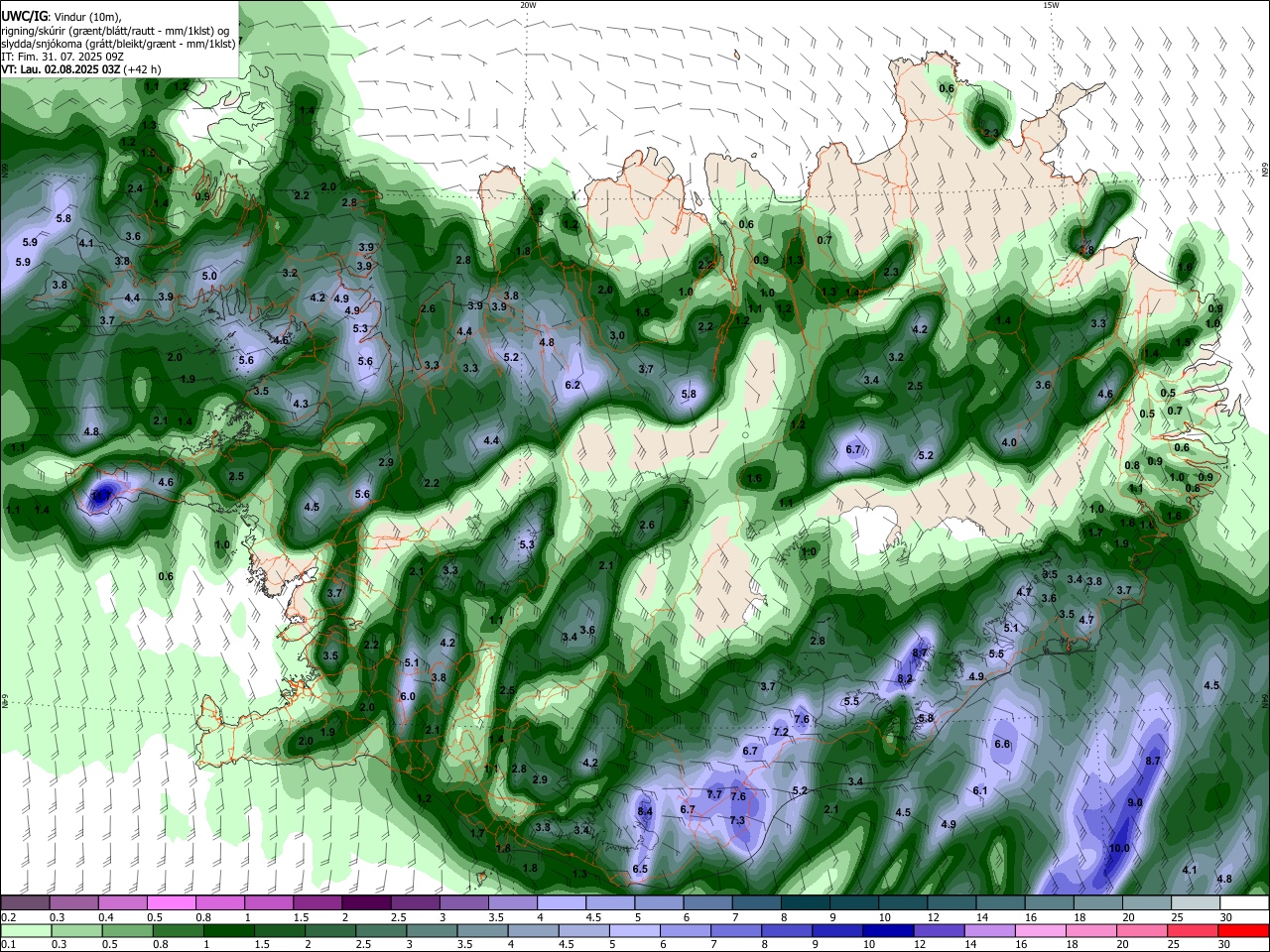The width and height of the screenshot is (1270, 952).
Task: Click the 'UWC/IG: Vindur (10m)' title text
Action: [62, 17]
